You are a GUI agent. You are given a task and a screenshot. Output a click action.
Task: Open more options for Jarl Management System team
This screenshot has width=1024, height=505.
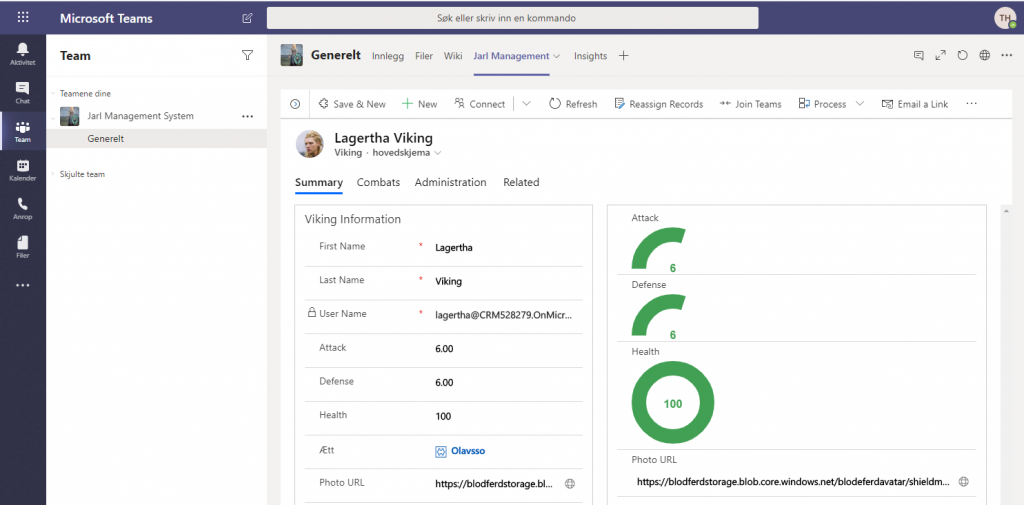pos(247,116)
